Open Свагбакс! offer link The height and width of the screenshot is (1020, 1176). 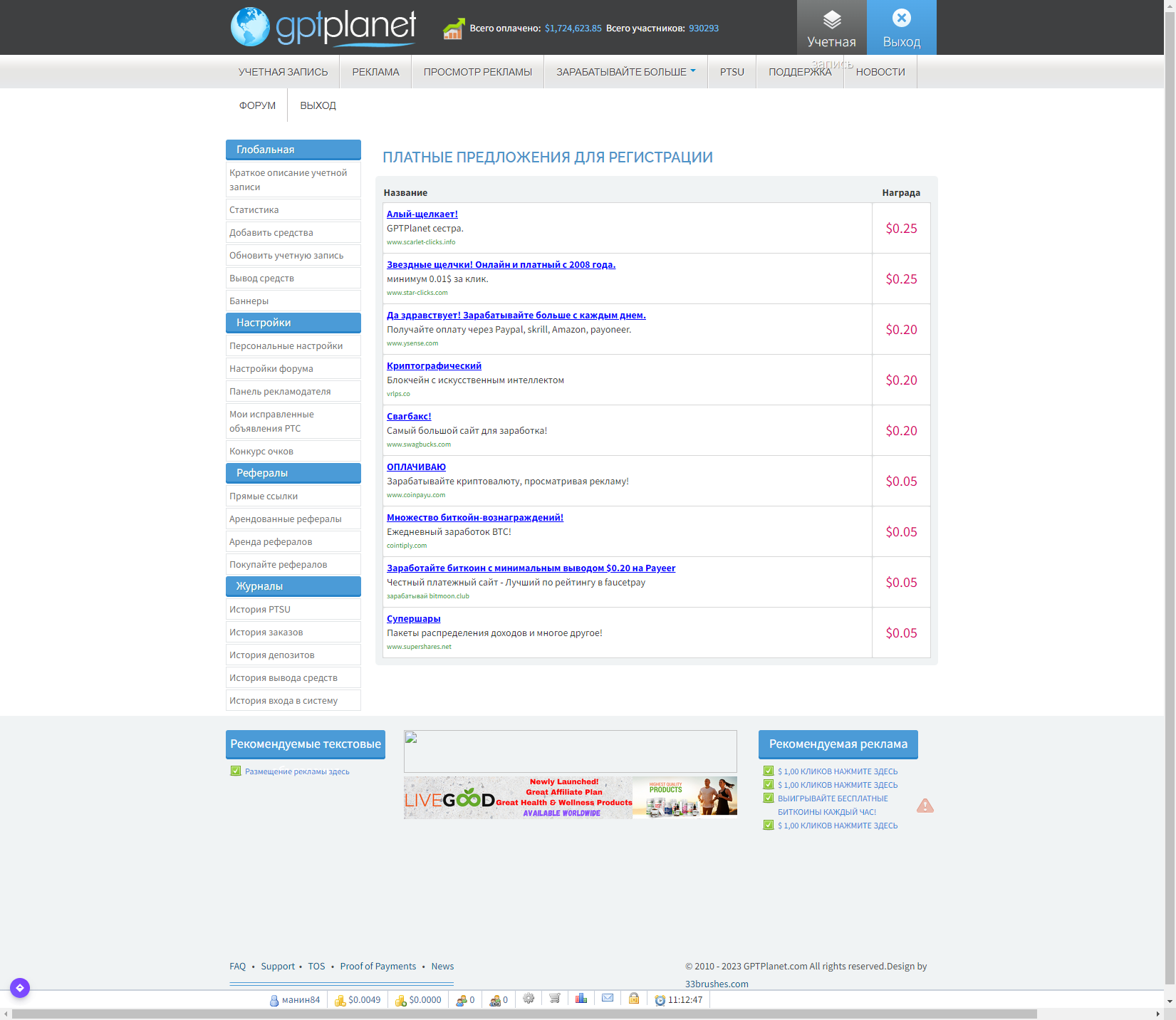tap(409, 416)
